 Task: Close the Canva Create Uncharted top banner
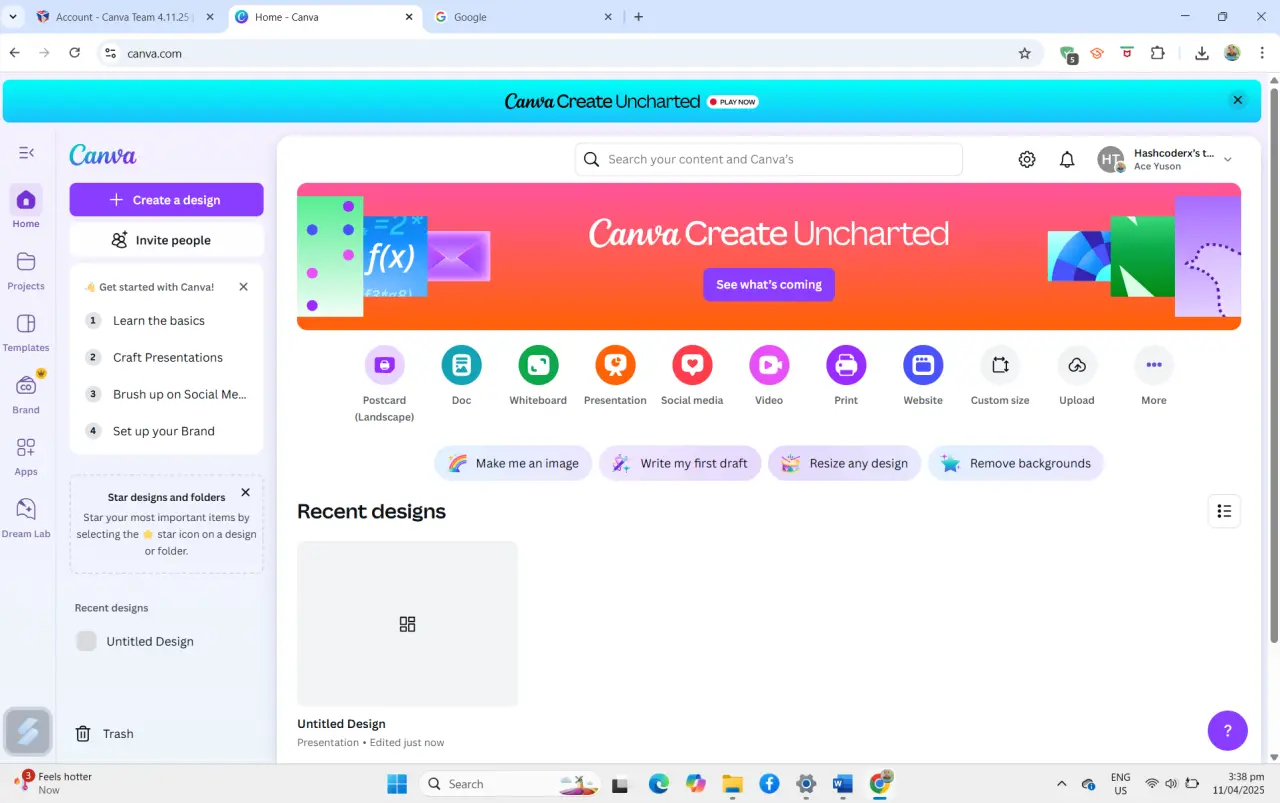(1238, 100)
